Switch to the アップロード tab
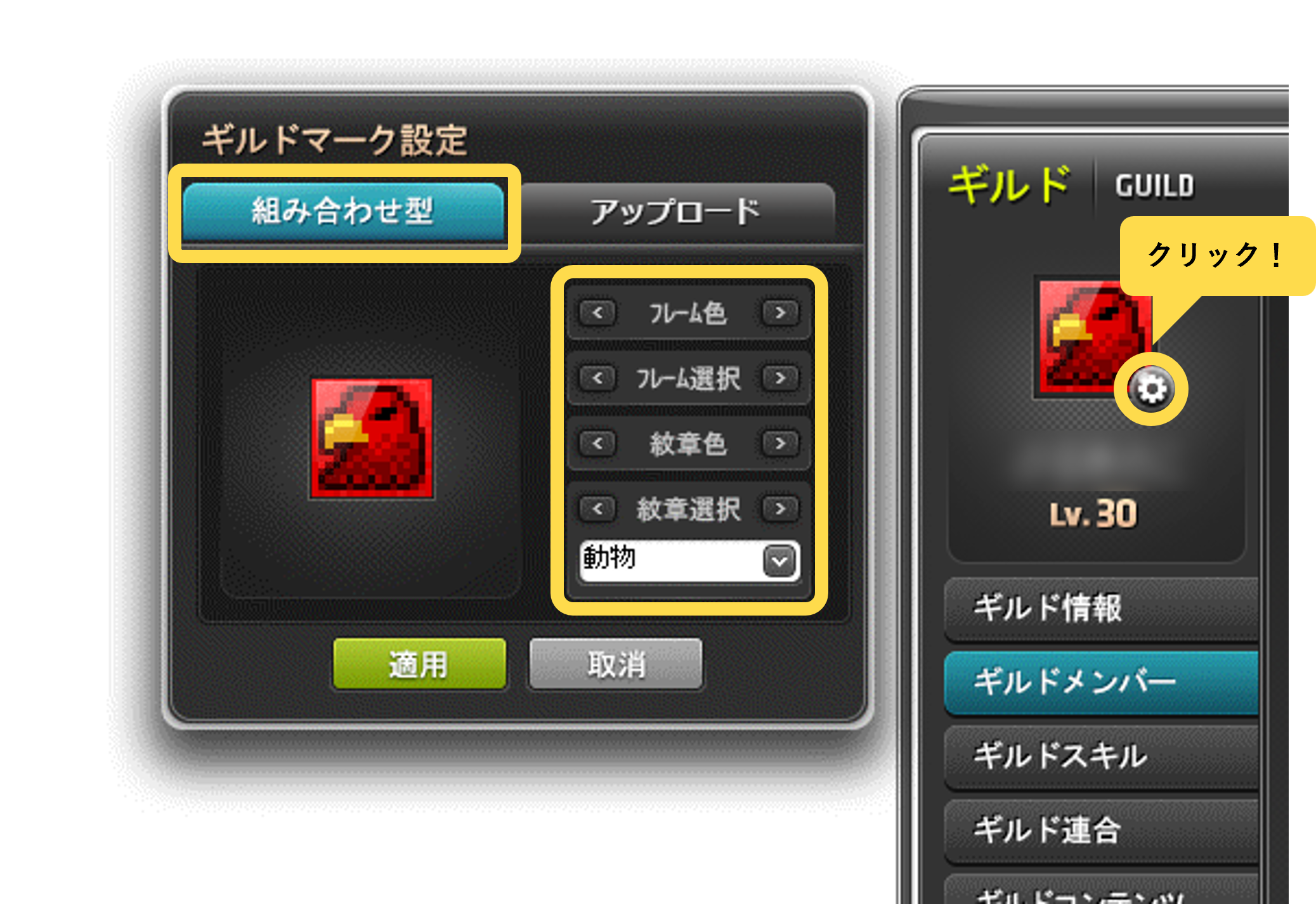 click(x=676, y=212)
